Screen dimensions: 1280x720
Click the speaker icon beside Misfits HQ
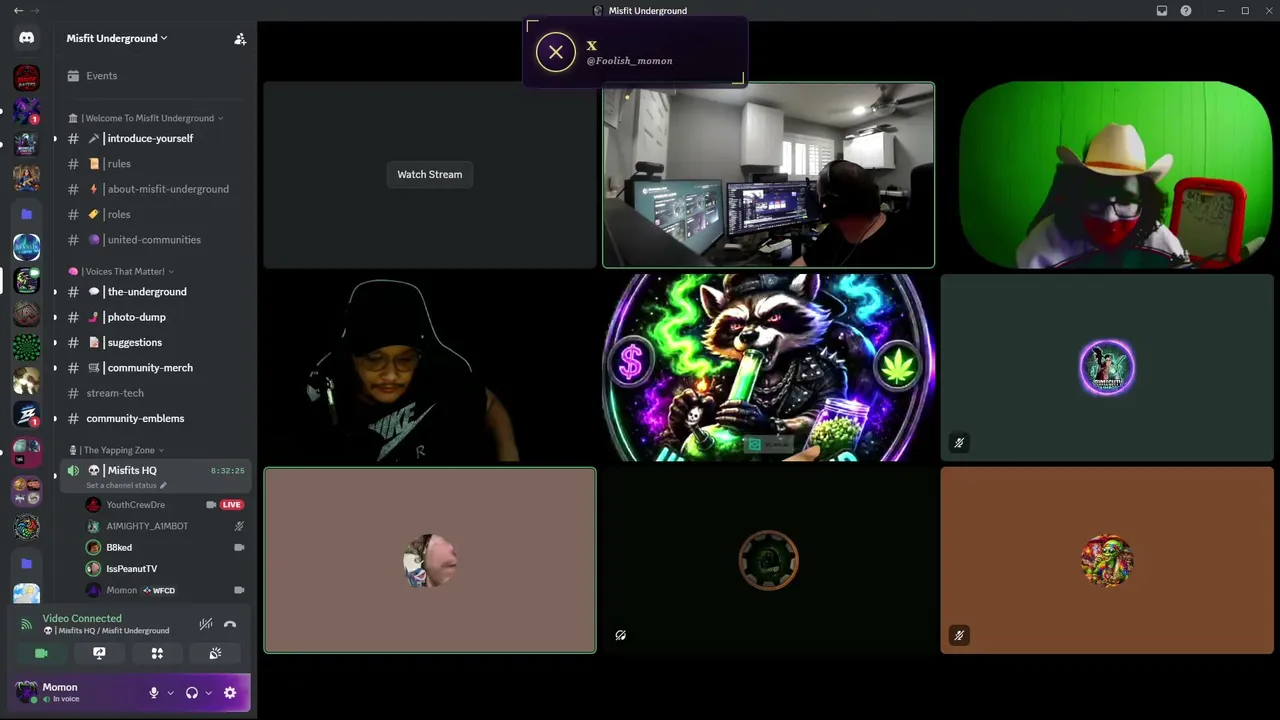(73, 470)
